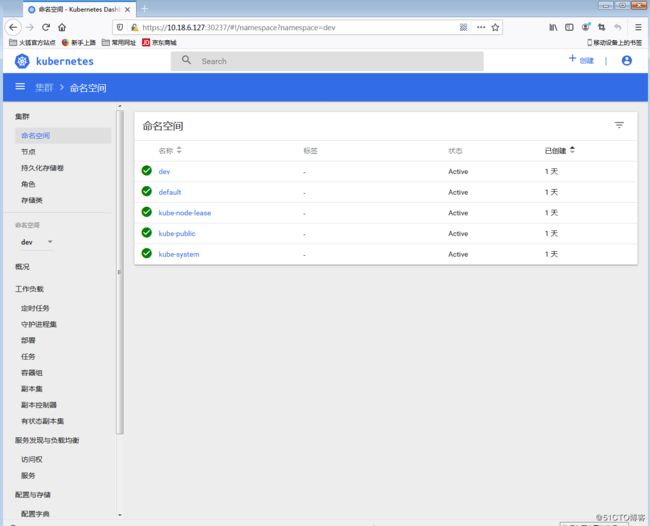The height and width of the screenshot is (526, 650).
Task: Click the 创建 create button
Action: [x=581, y=60]
